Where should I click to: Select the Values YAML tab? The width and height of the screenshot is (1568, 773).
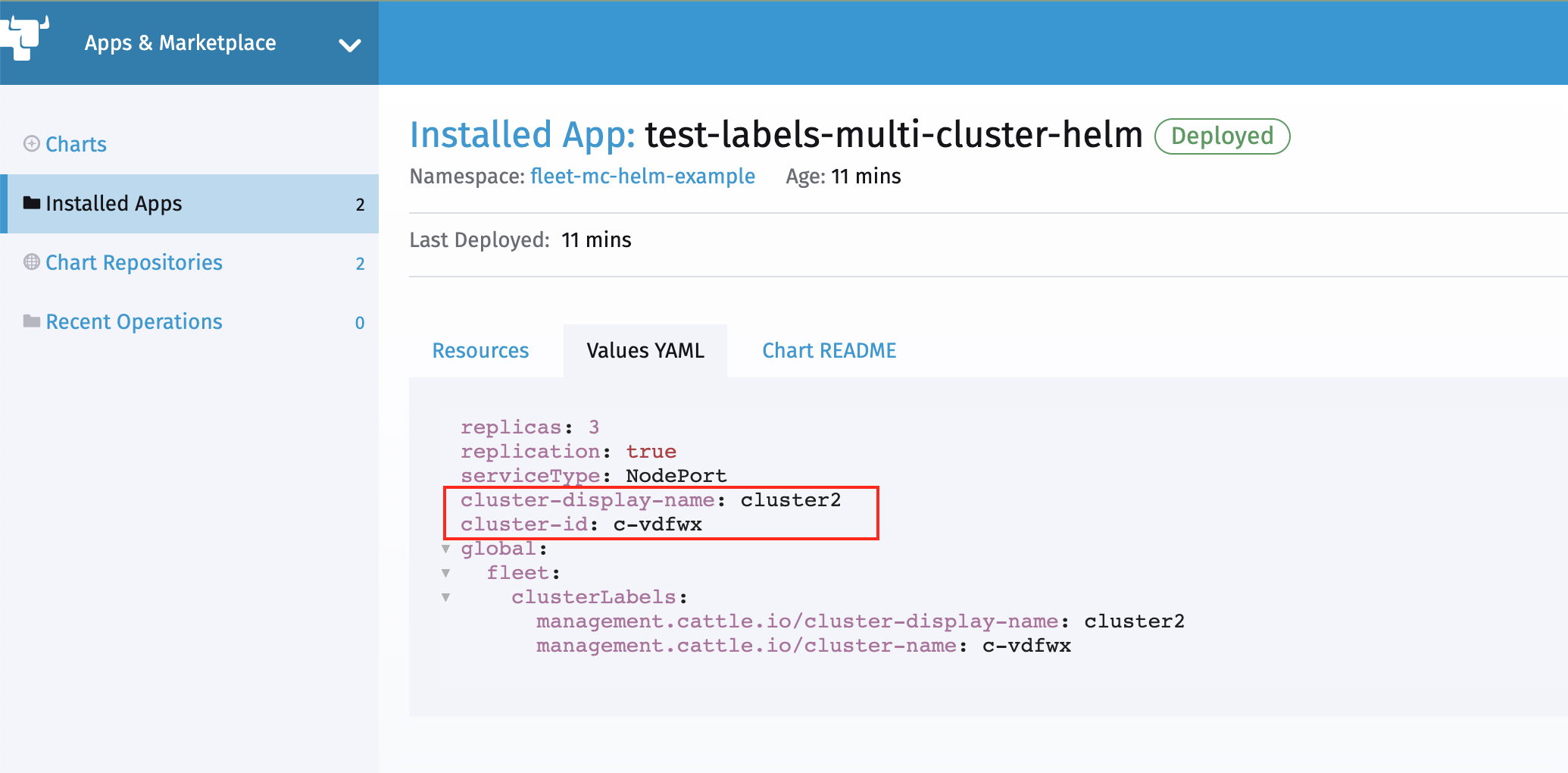pos(645,350)
